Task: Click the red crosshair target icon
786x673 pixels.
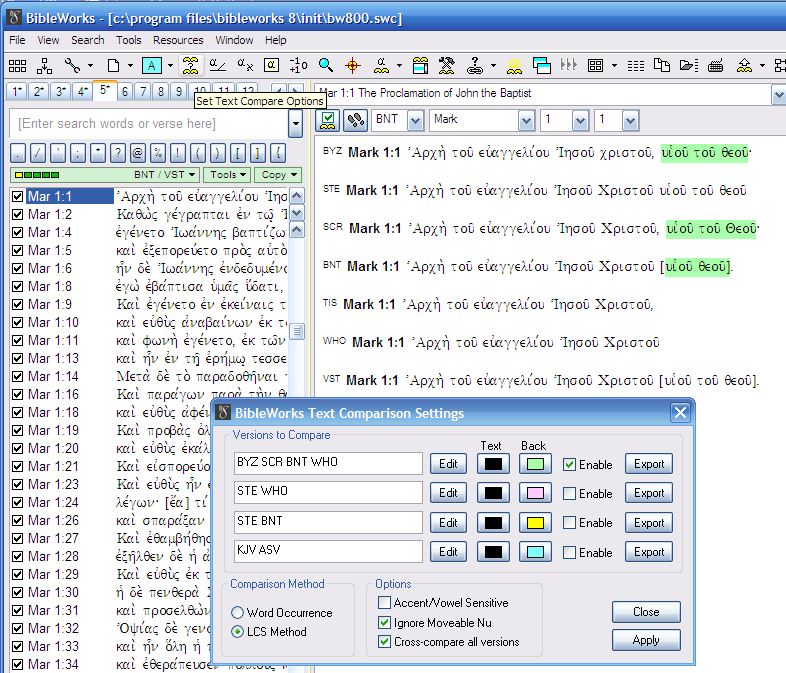Action: pos(352,66)
